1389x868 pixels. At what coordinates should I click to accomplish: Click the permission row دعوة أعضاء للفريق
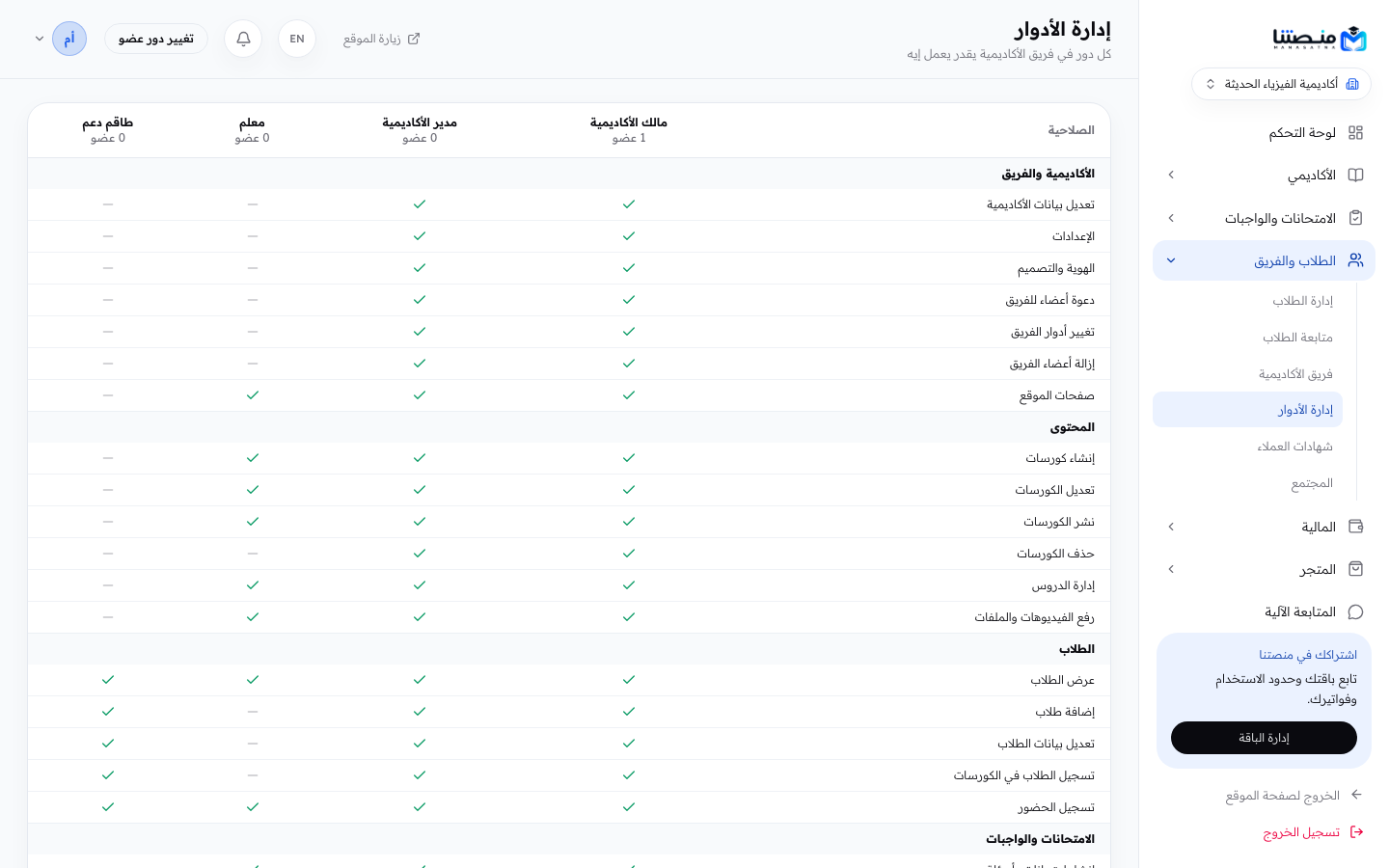click(569, 300)
